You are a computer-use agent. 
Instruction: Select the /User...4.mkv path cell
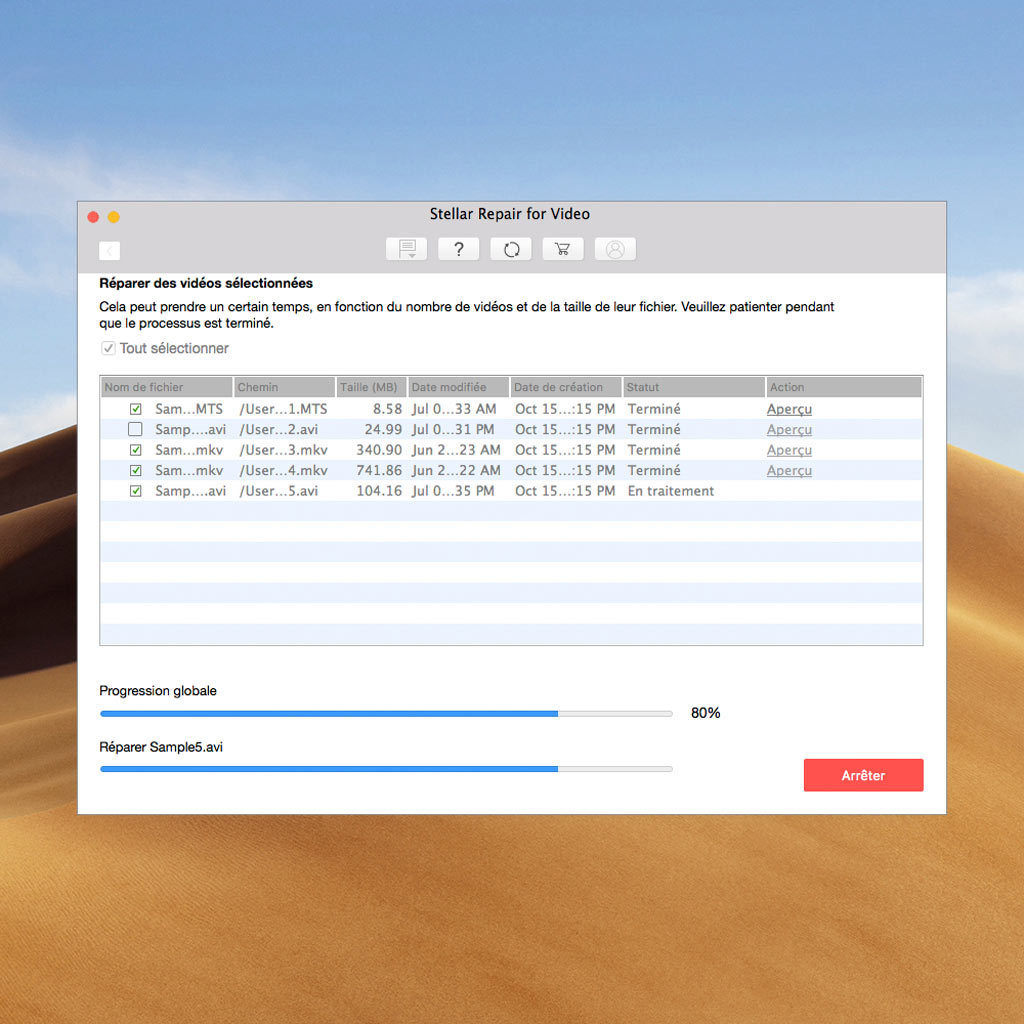click(x=283, y=470)
